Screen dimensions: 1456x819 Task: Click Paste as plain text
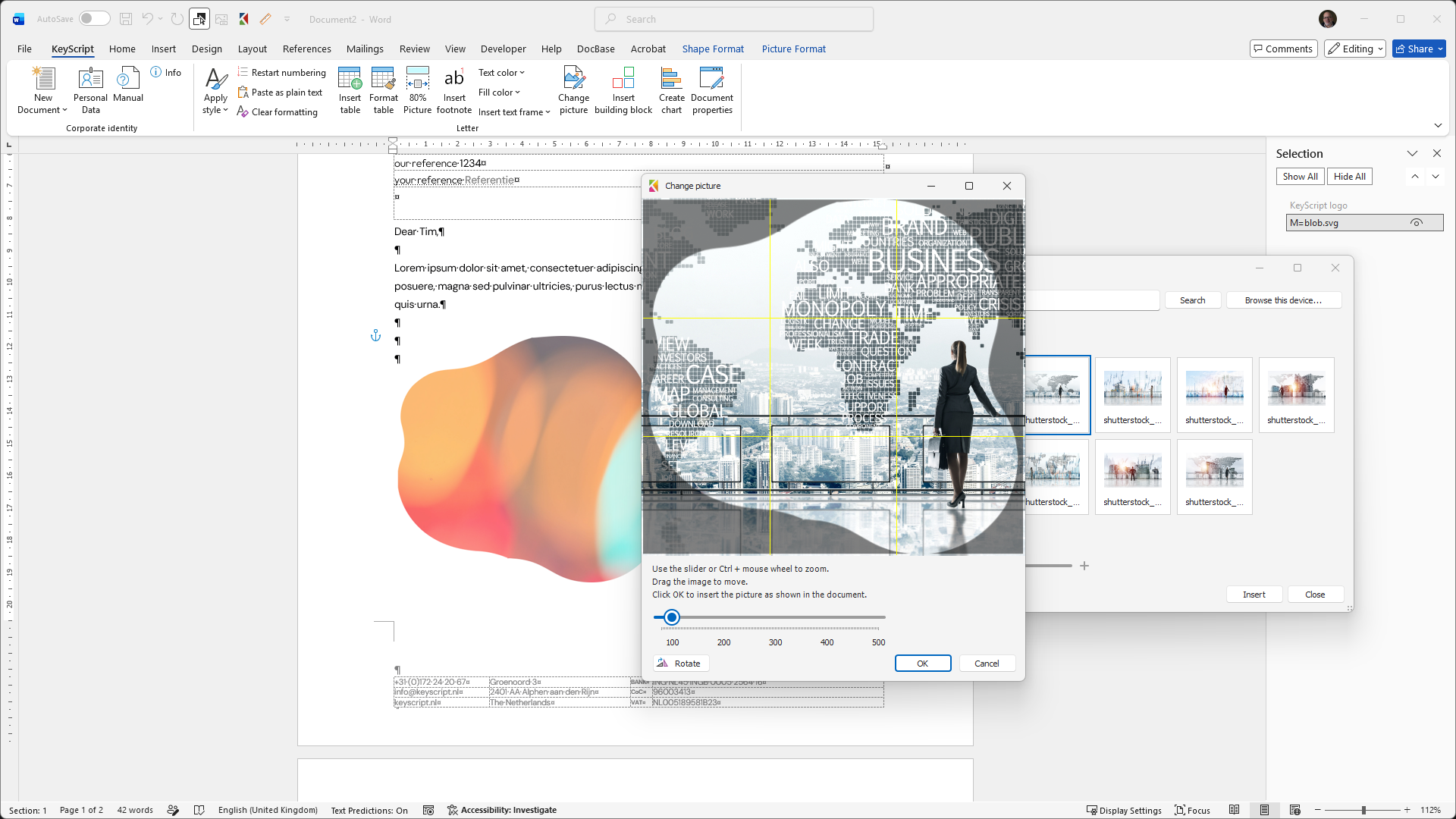[280, 92]
